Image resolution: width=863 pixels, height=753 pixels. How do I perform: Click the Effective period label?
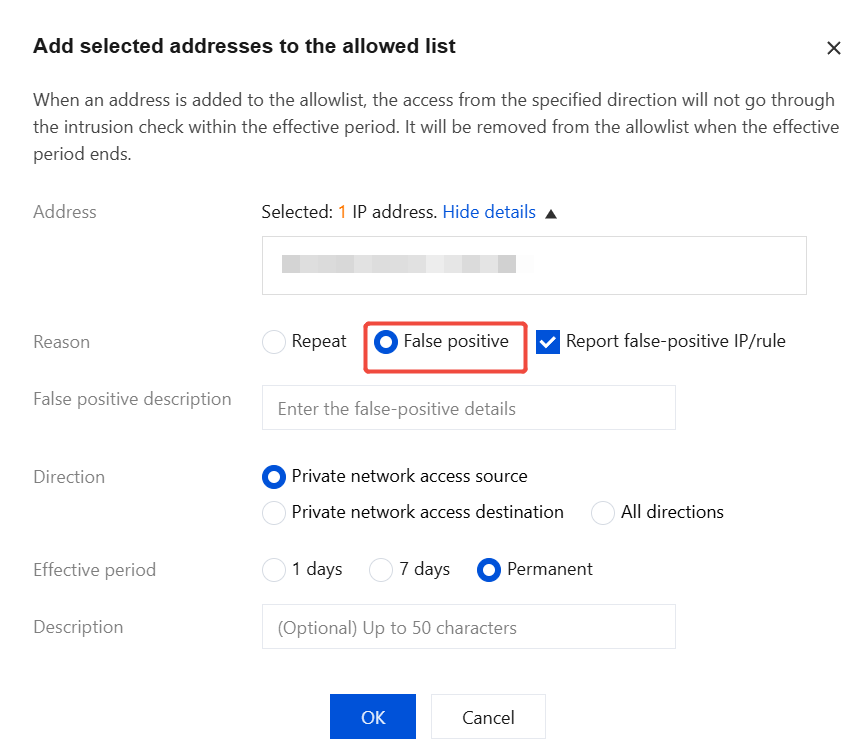(95, 570)
